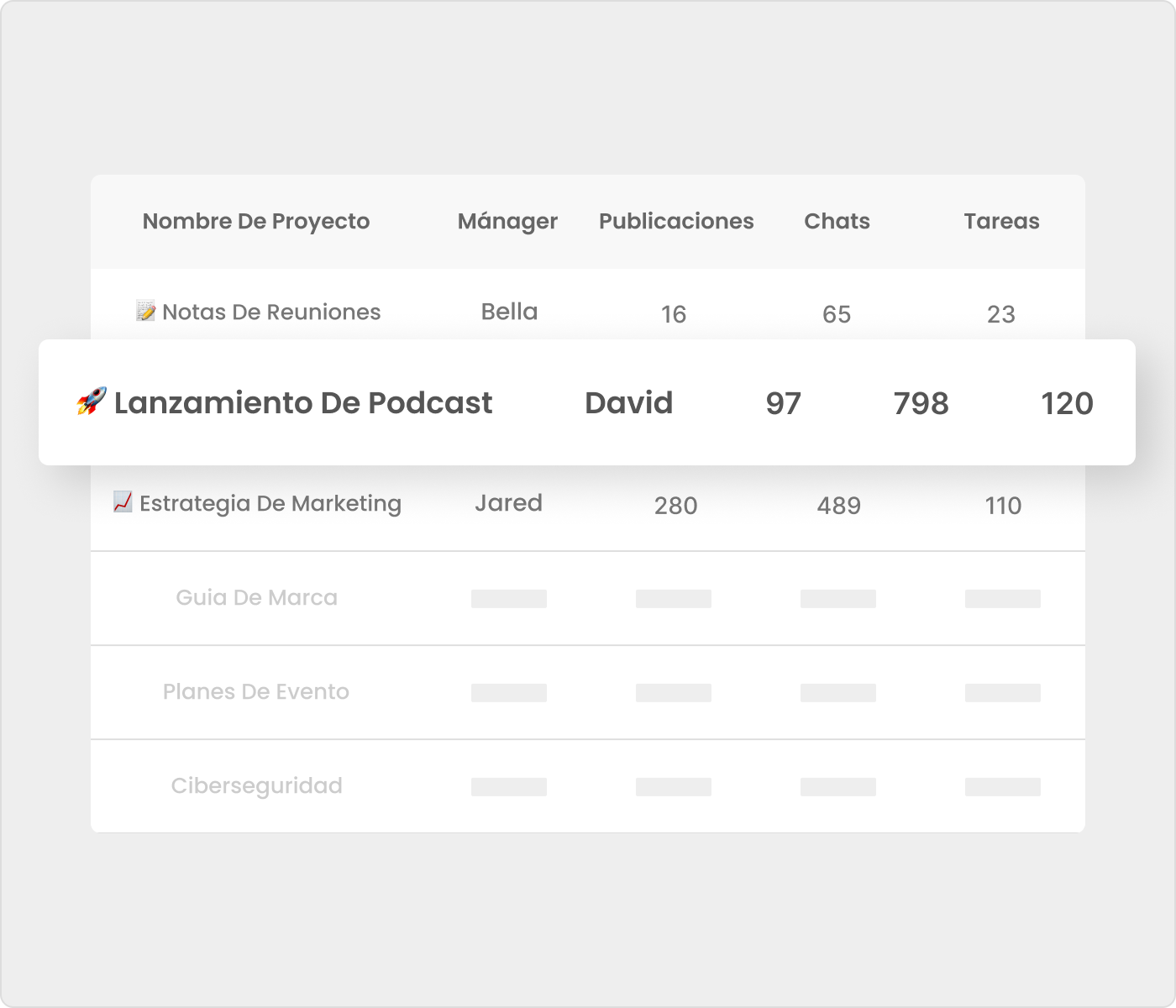The image size is (1176, 1008).
Task: Click the memo icon beside Notas De Reuniones
Action: (145, 312)
